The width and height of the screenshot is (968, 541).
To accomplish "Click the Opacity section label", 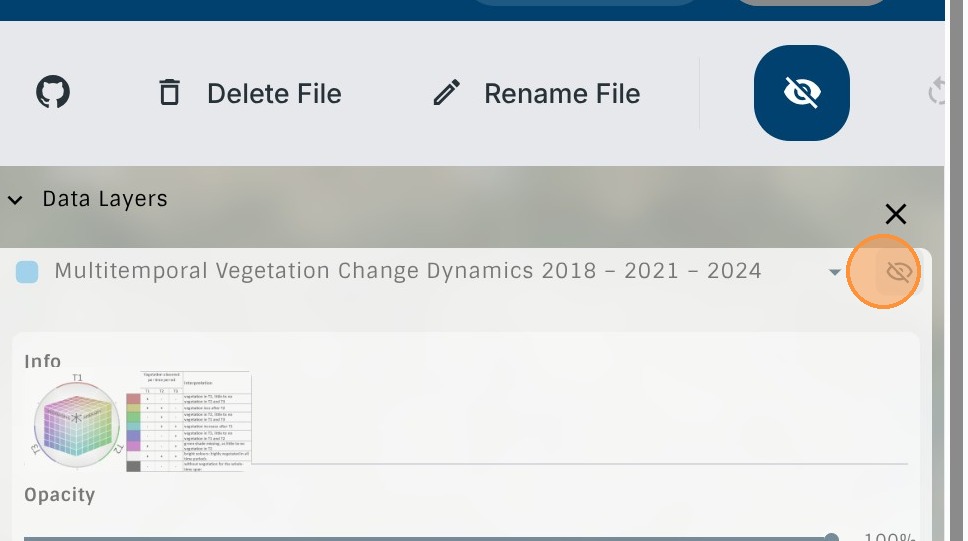I will 60,495.
